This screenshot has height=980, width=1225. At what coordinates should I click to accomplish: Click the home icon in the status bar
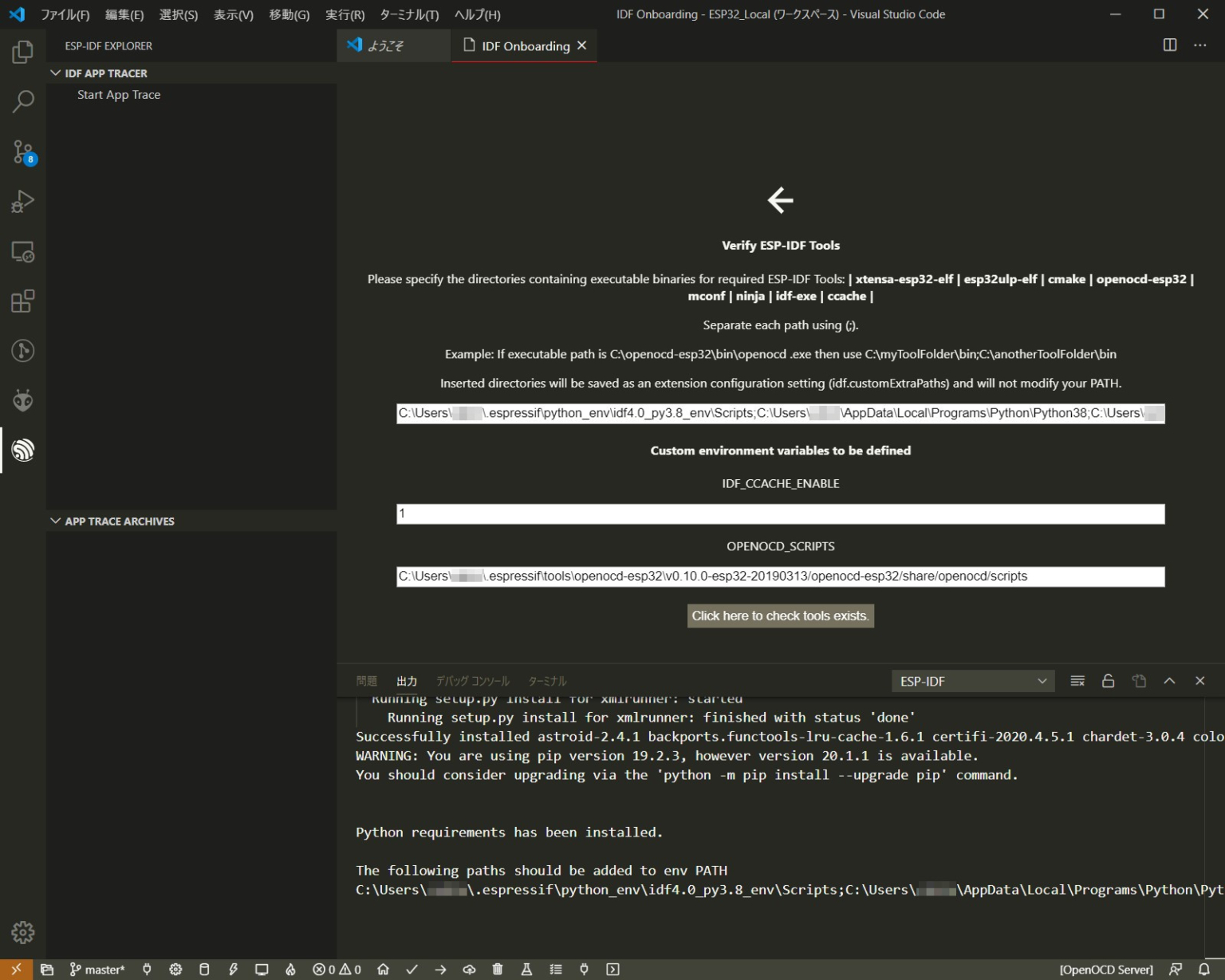(383, 970)
